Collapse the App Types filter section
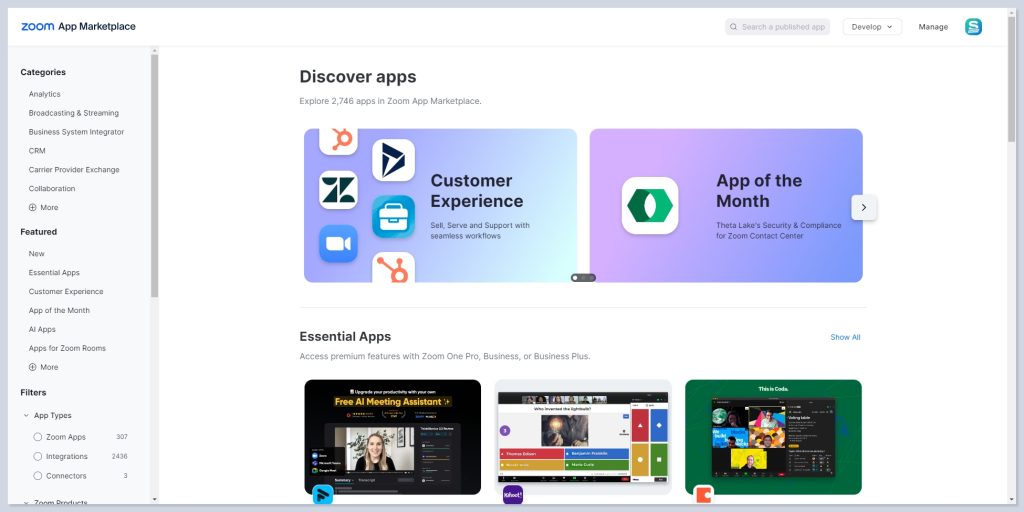This screenshot has width=1024, height=512. coord(26,415)
